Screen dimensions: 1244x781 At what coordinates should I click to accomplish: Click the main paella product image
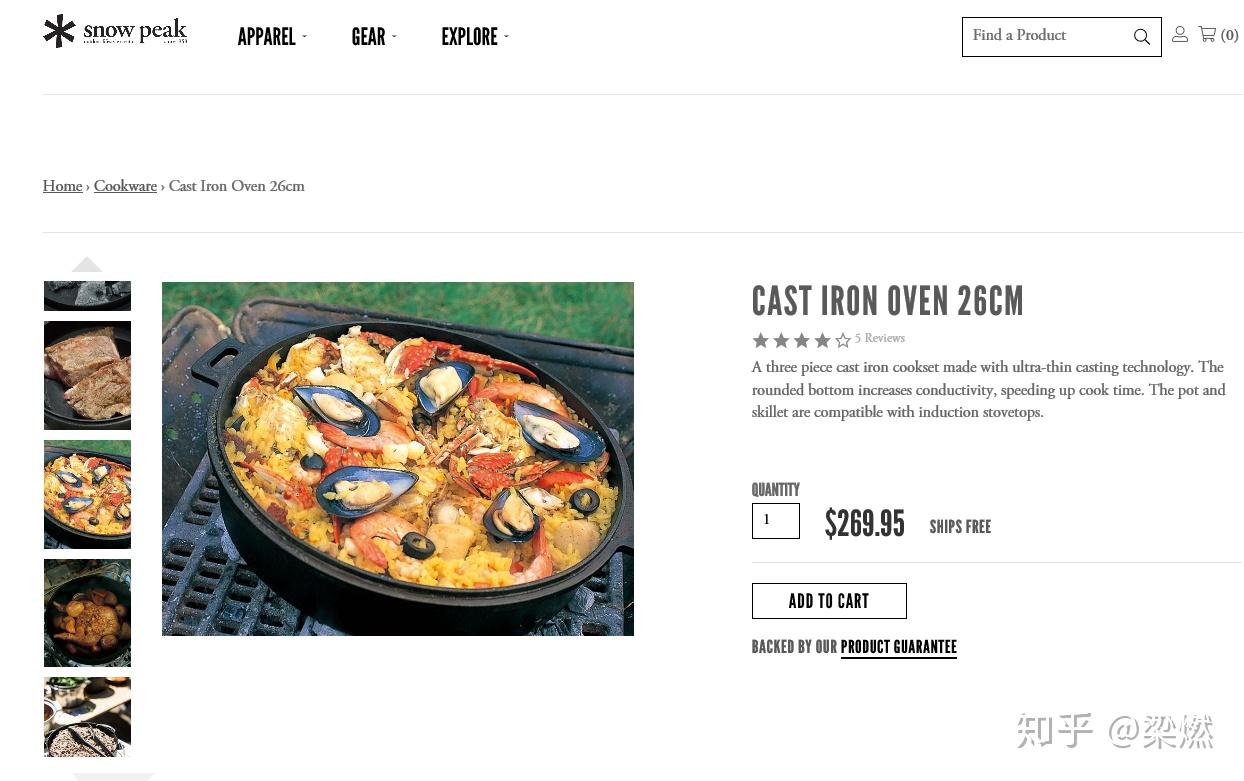tap(398, 459)
